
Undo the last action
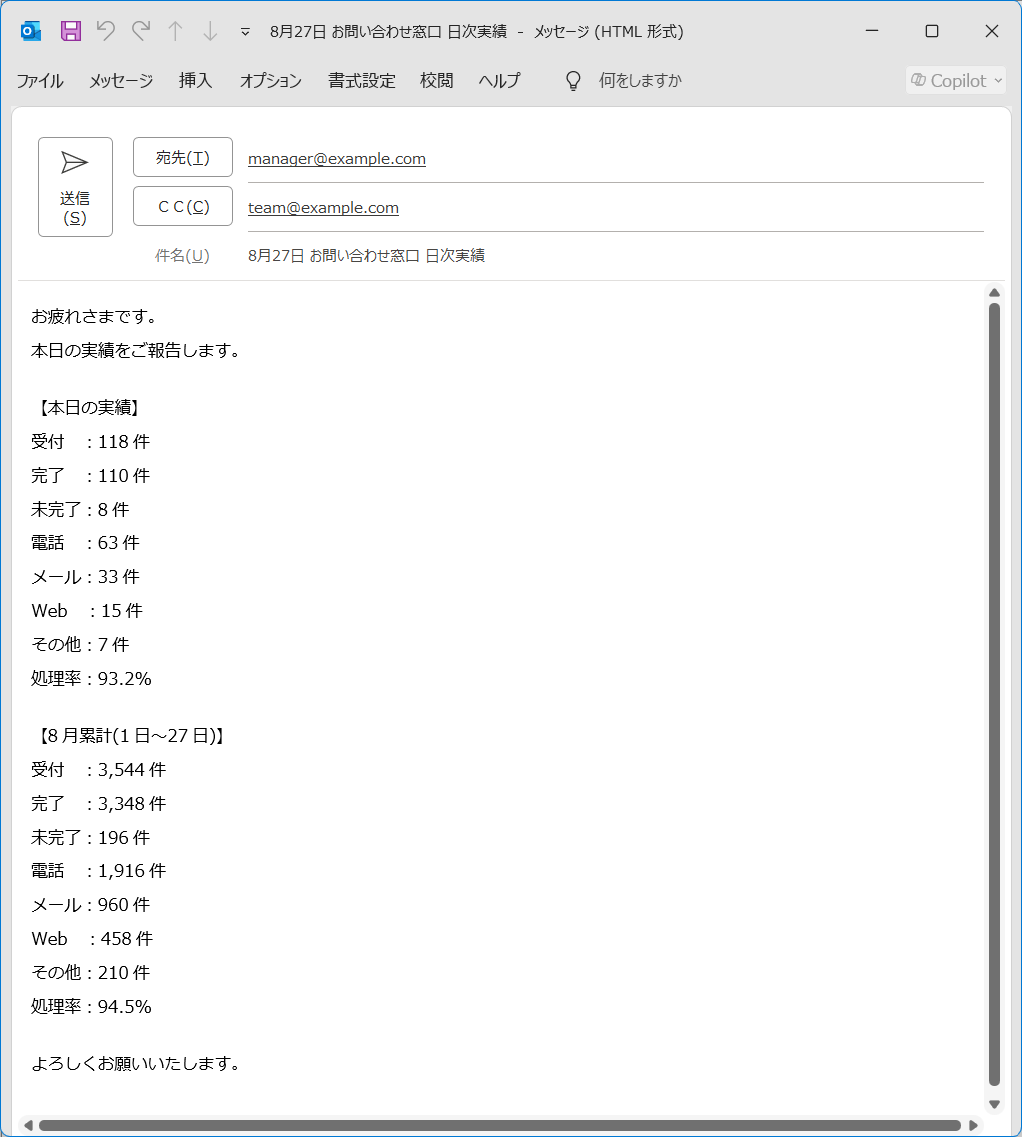[x=106, y=31]
